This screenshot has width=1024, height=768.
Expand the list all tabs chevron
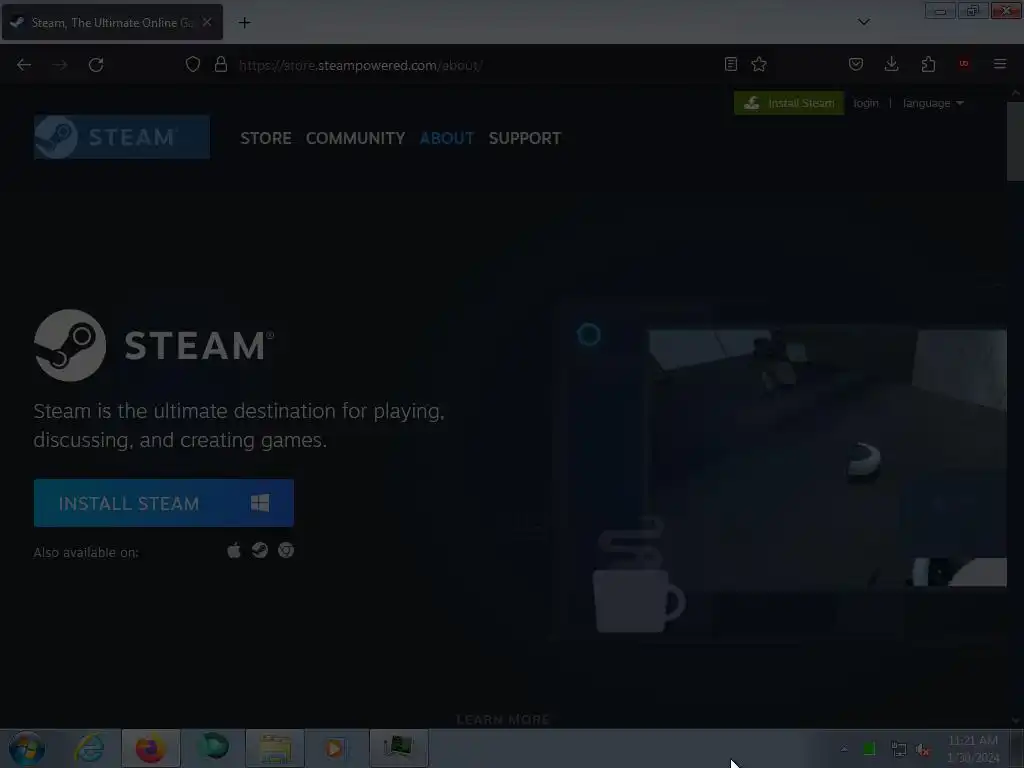point(863,22)
